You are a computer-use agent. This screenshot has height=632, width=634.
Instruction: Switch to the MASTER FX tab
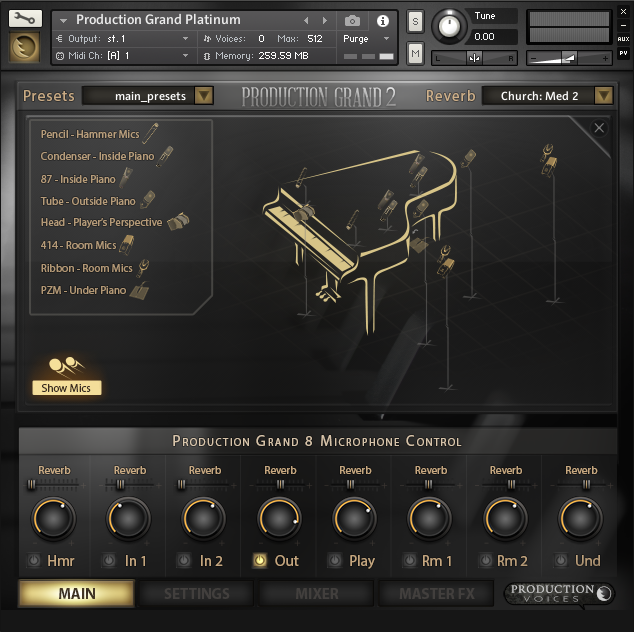pyautogui.click(x=437, y=593)
